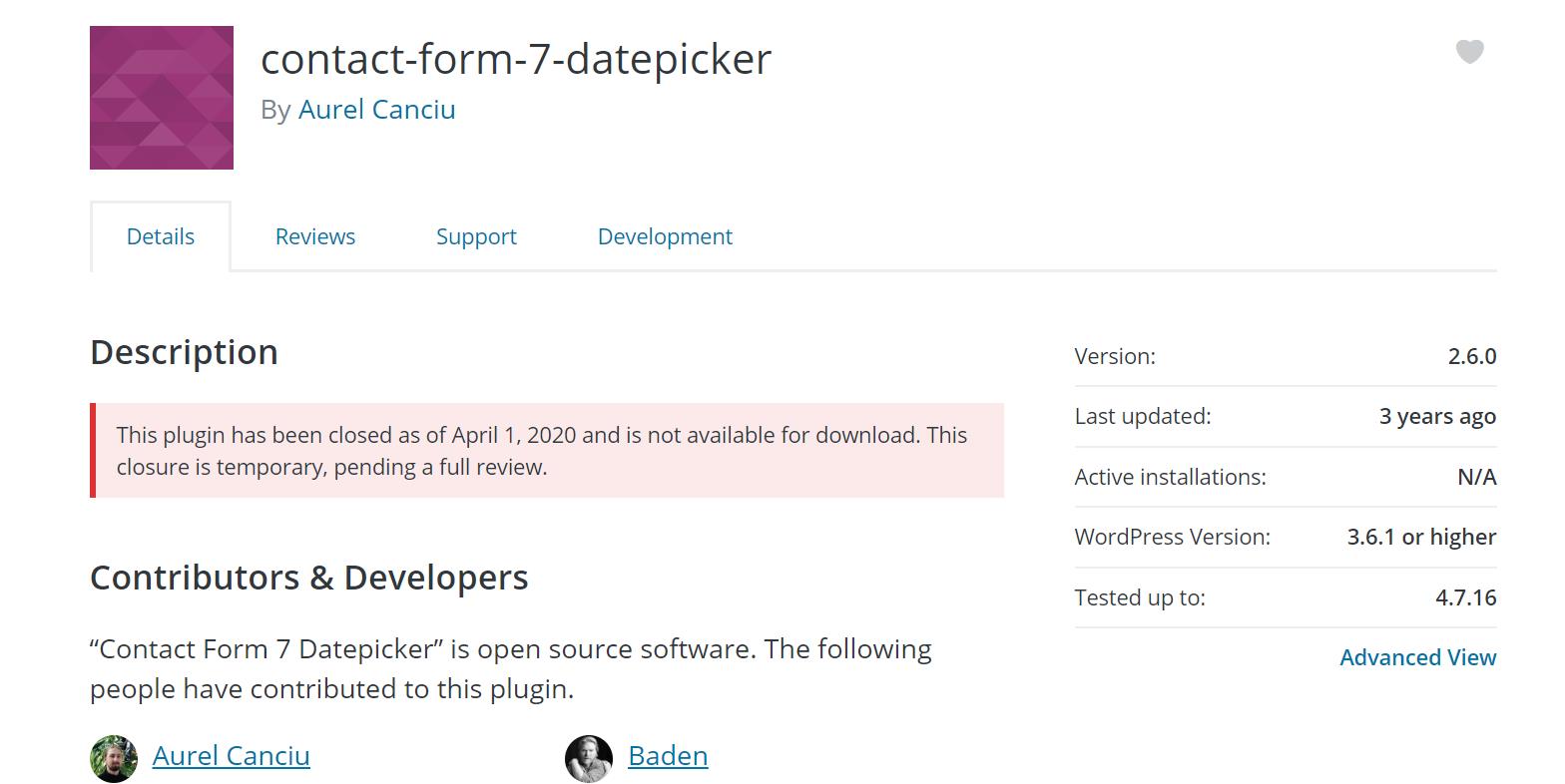Select the version value 2.6.0
1565x784 pixels.
point(1472,356)
